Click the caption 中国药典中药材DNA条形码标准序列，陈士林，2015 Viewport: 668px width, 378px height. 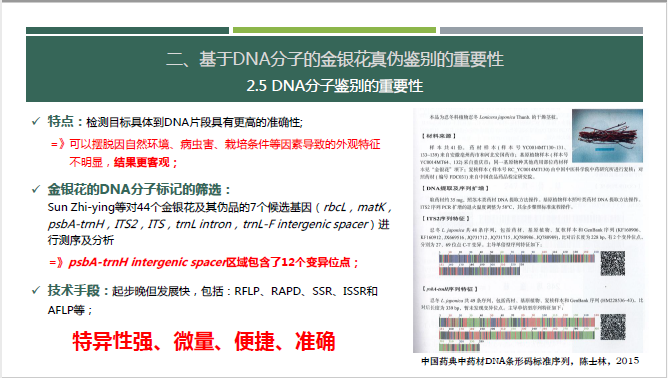[x=530, y=361]
